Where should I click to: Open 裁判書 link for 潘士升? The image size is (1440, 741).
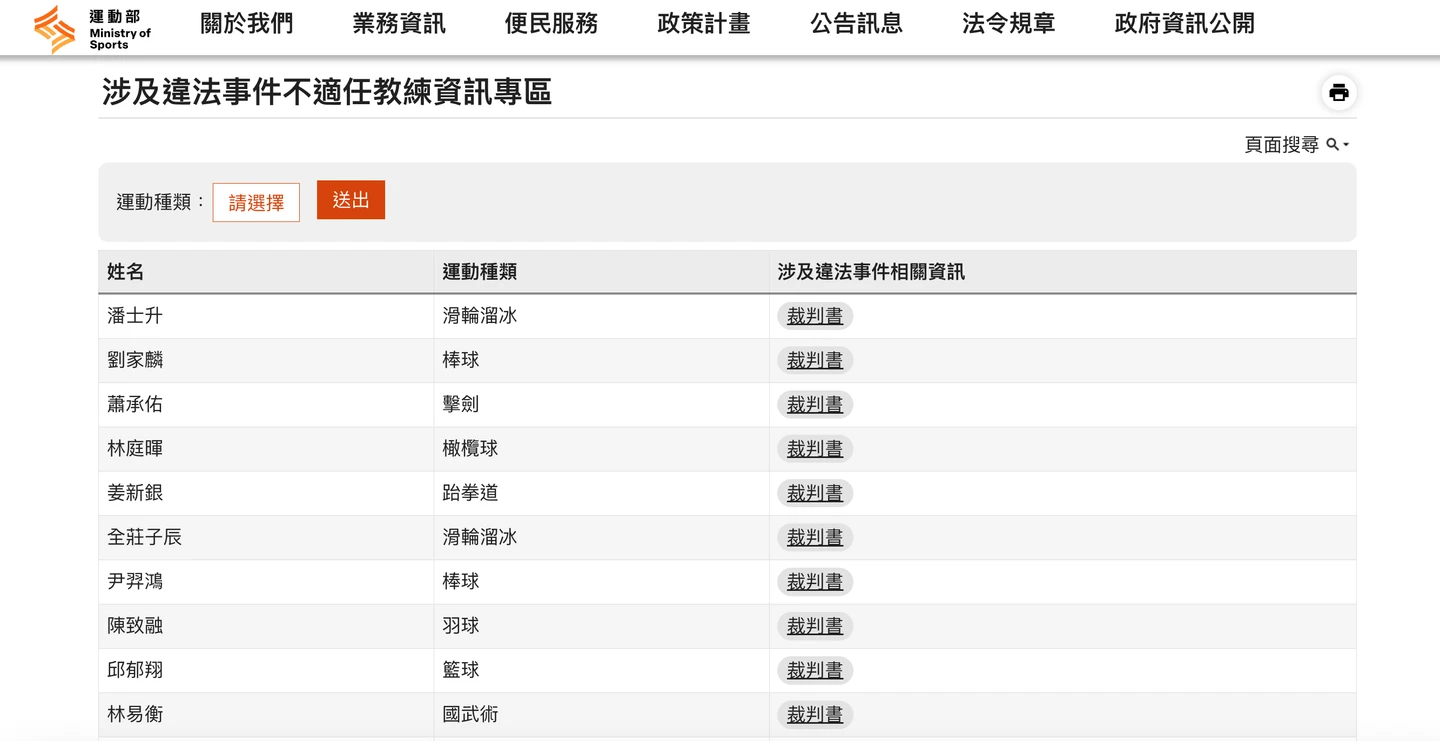pos(815,316)
